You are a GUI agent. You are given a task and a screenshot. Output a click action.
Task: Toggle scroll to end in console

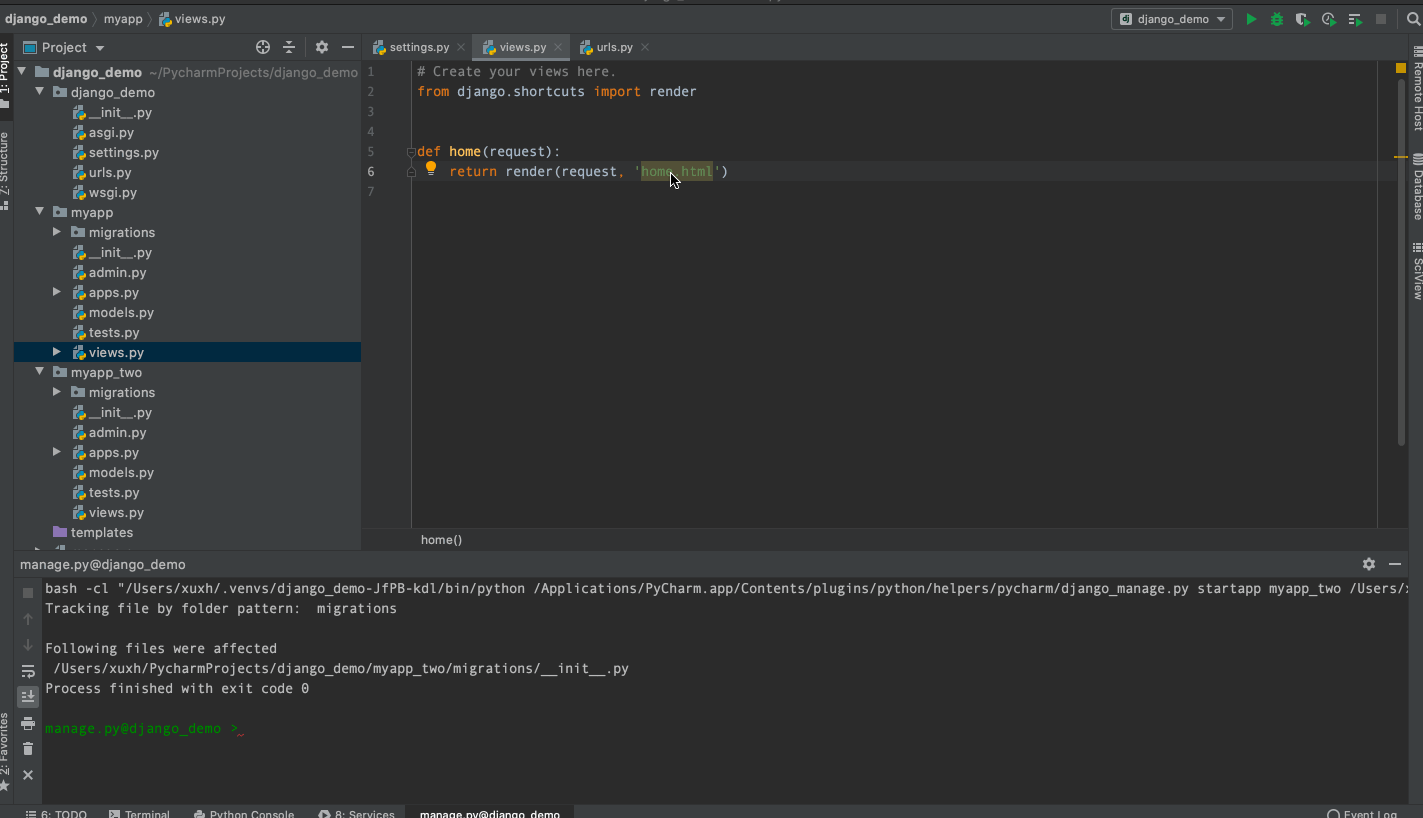[x=28, y=696]
